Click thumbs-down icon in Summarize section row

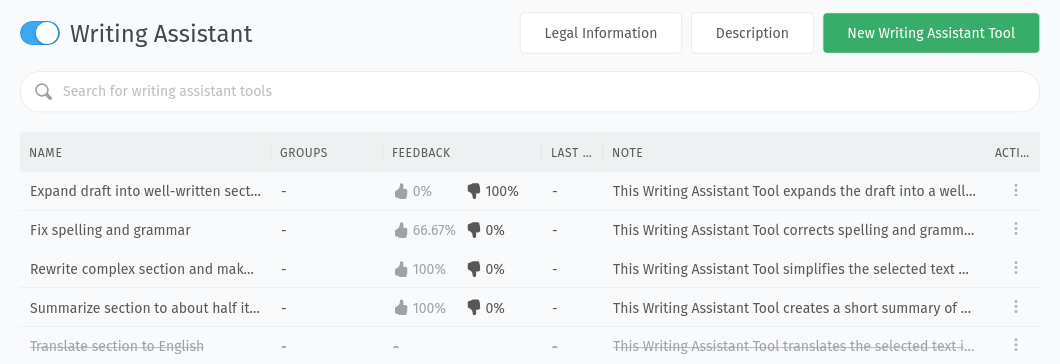coord(474,308)
